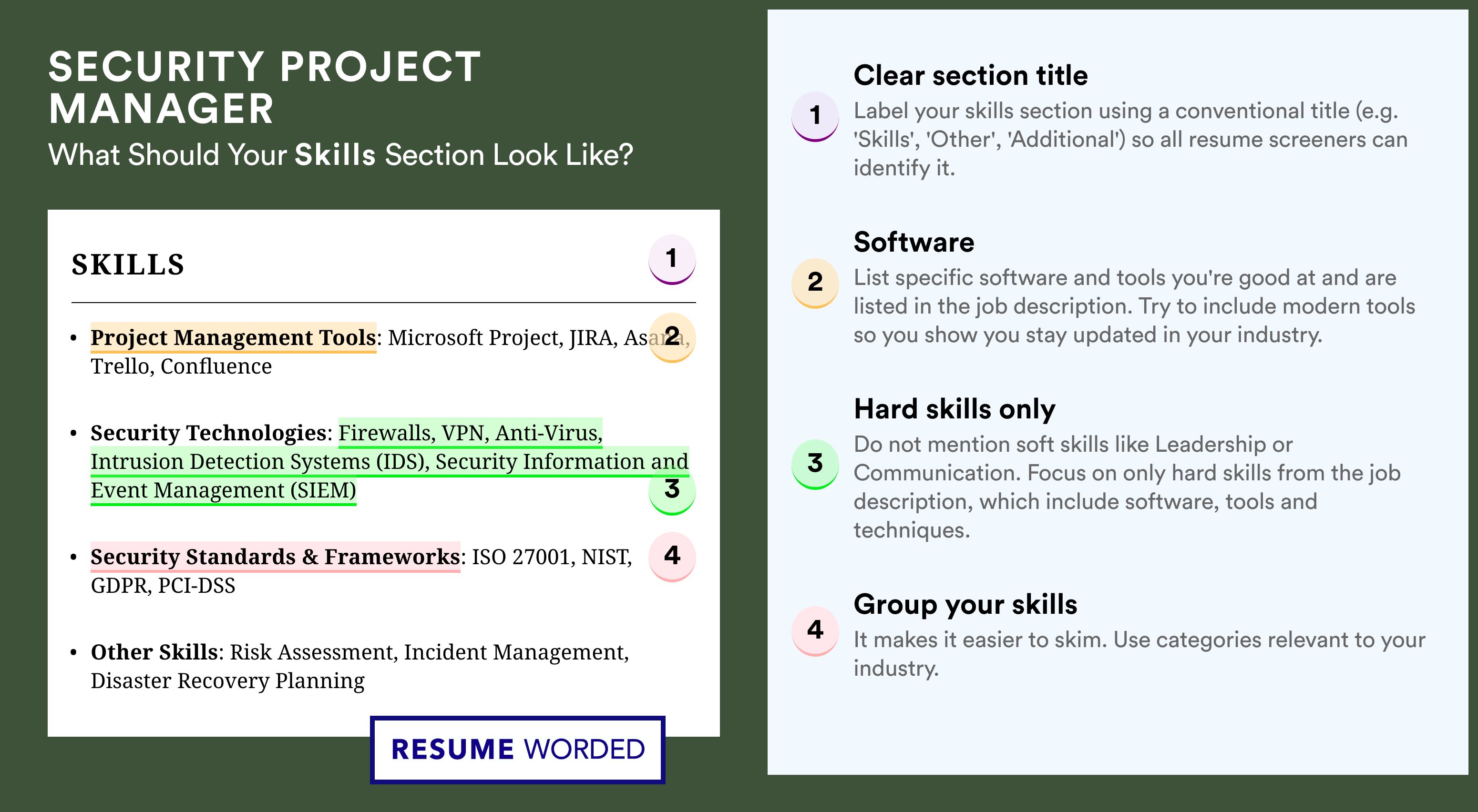Click the Hard skills only heading
Viewport: 1478px width, 812px height.
pyautogui.click(x=954, y=409)
